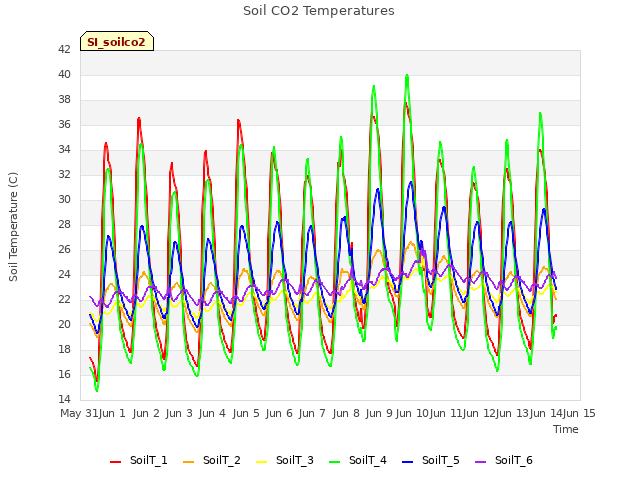Image resolution: width=640 pixels, height=480 pixels.
Task: Click the 14 y-axis tick label
Action: coord(64,399)
